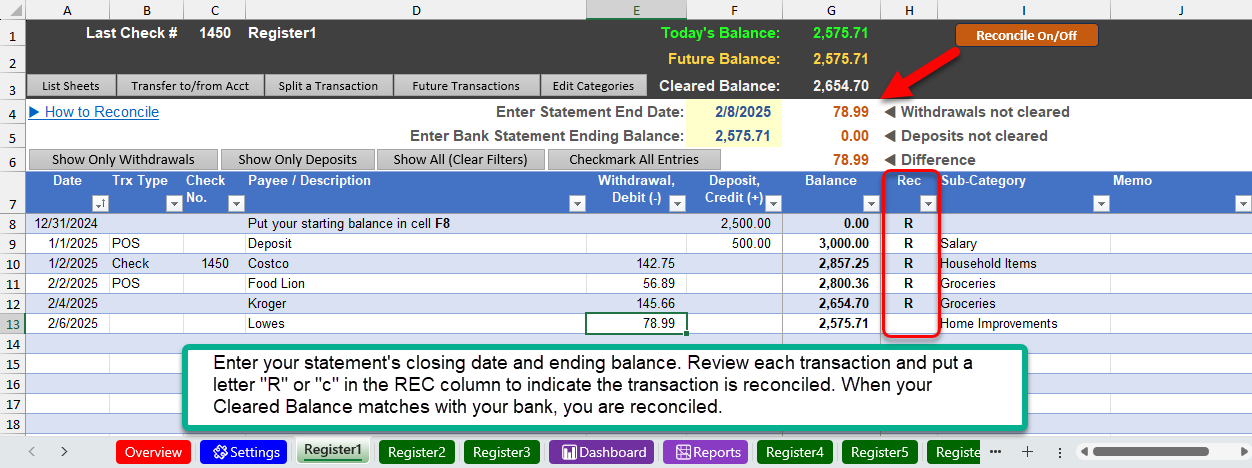Click Edit Categories button
Screen dimensions: 1252x468
(x=594, y=86)
